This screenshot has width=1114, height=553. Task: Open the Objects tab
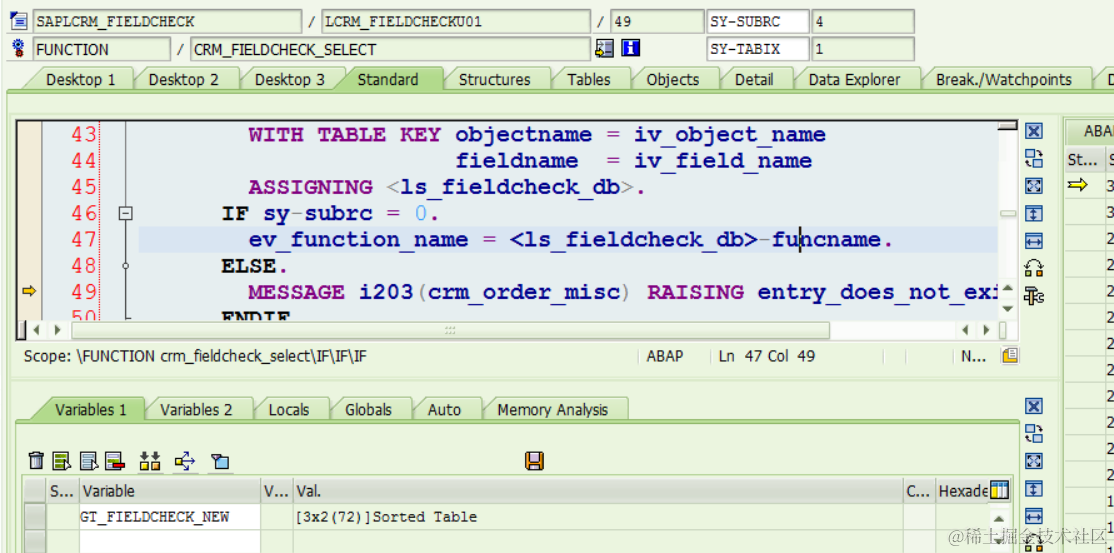tap(673, 80)
